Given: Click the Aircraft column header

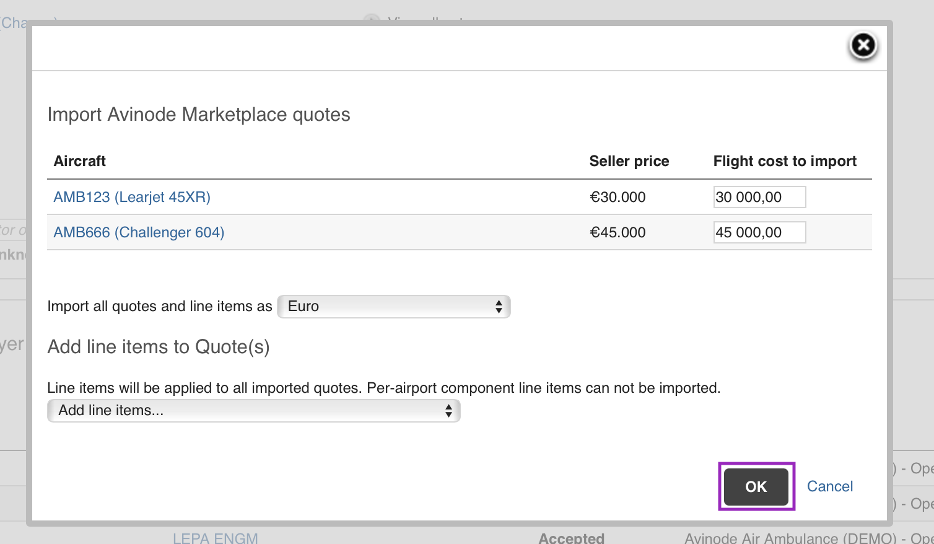Looking at the screenshot, I should 80,161.
